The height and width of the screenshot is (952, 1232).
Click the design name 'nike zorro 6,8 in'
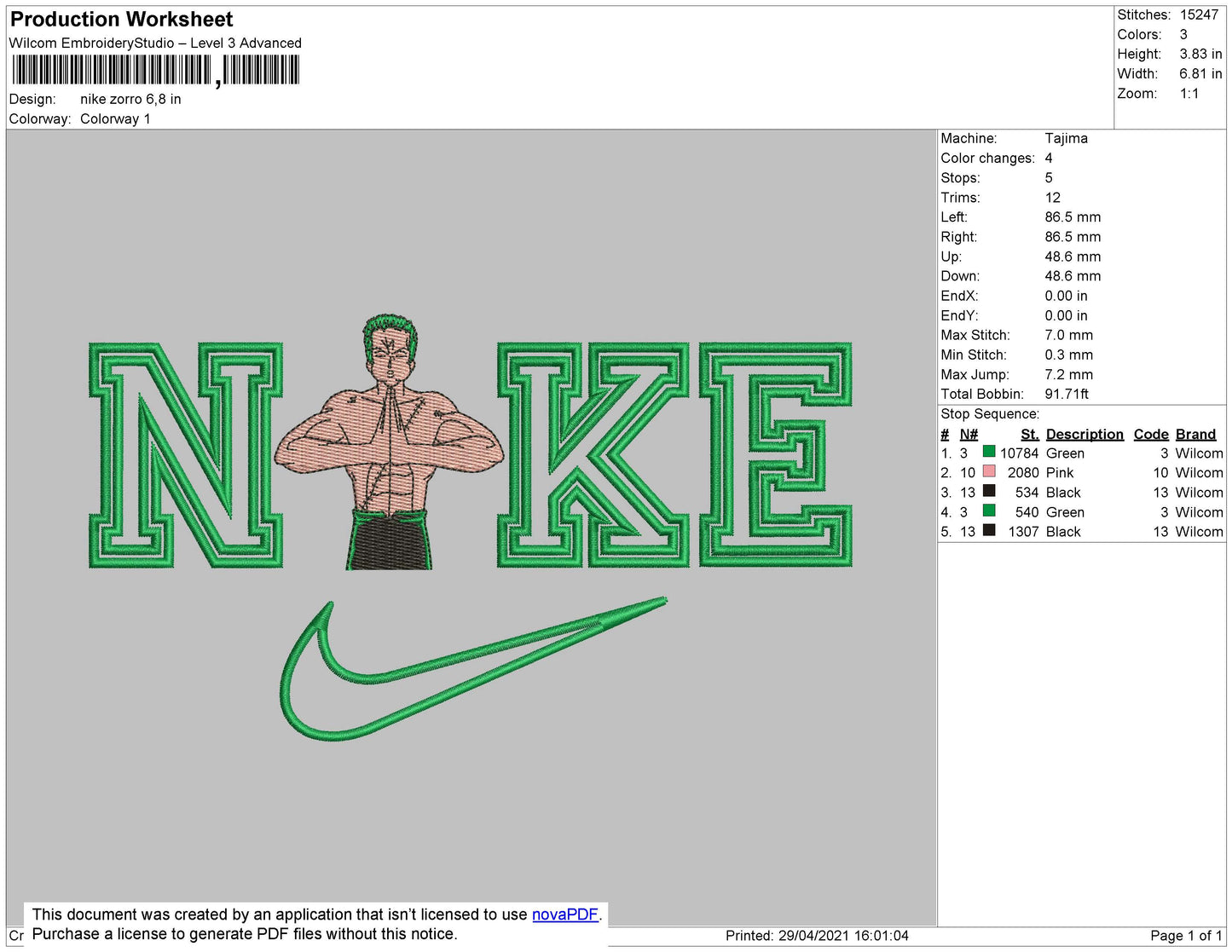(130, 99)
